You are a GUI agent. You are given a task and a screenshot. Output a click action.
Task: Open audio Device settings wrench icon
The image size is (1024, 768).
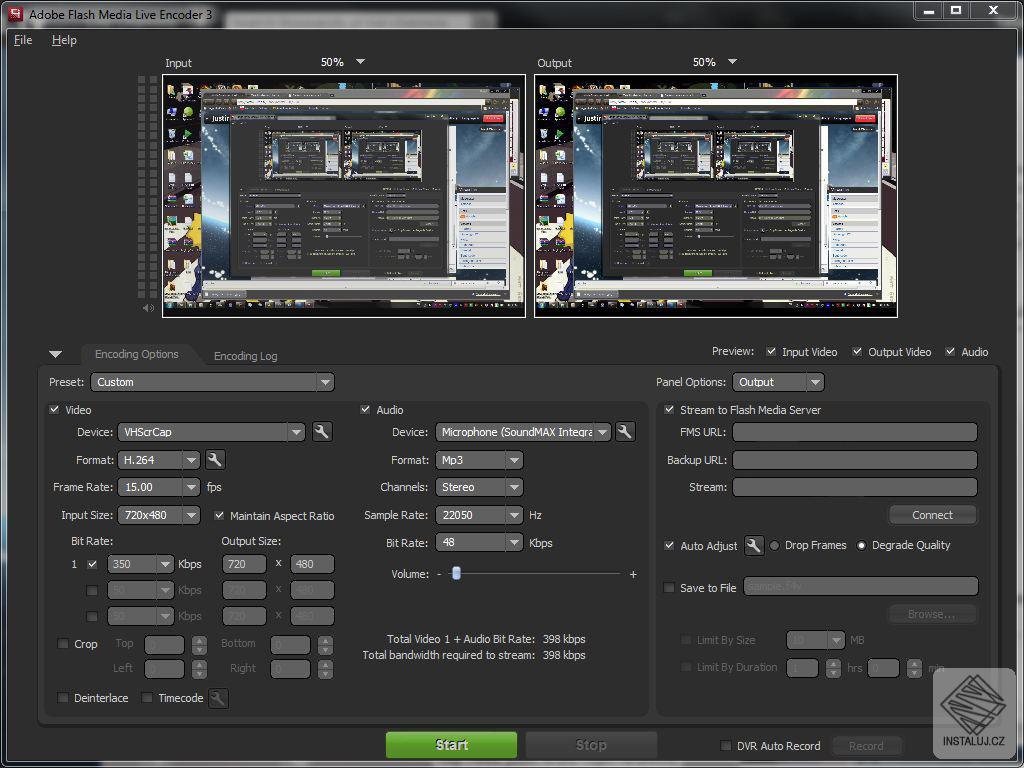coord(624,431)
